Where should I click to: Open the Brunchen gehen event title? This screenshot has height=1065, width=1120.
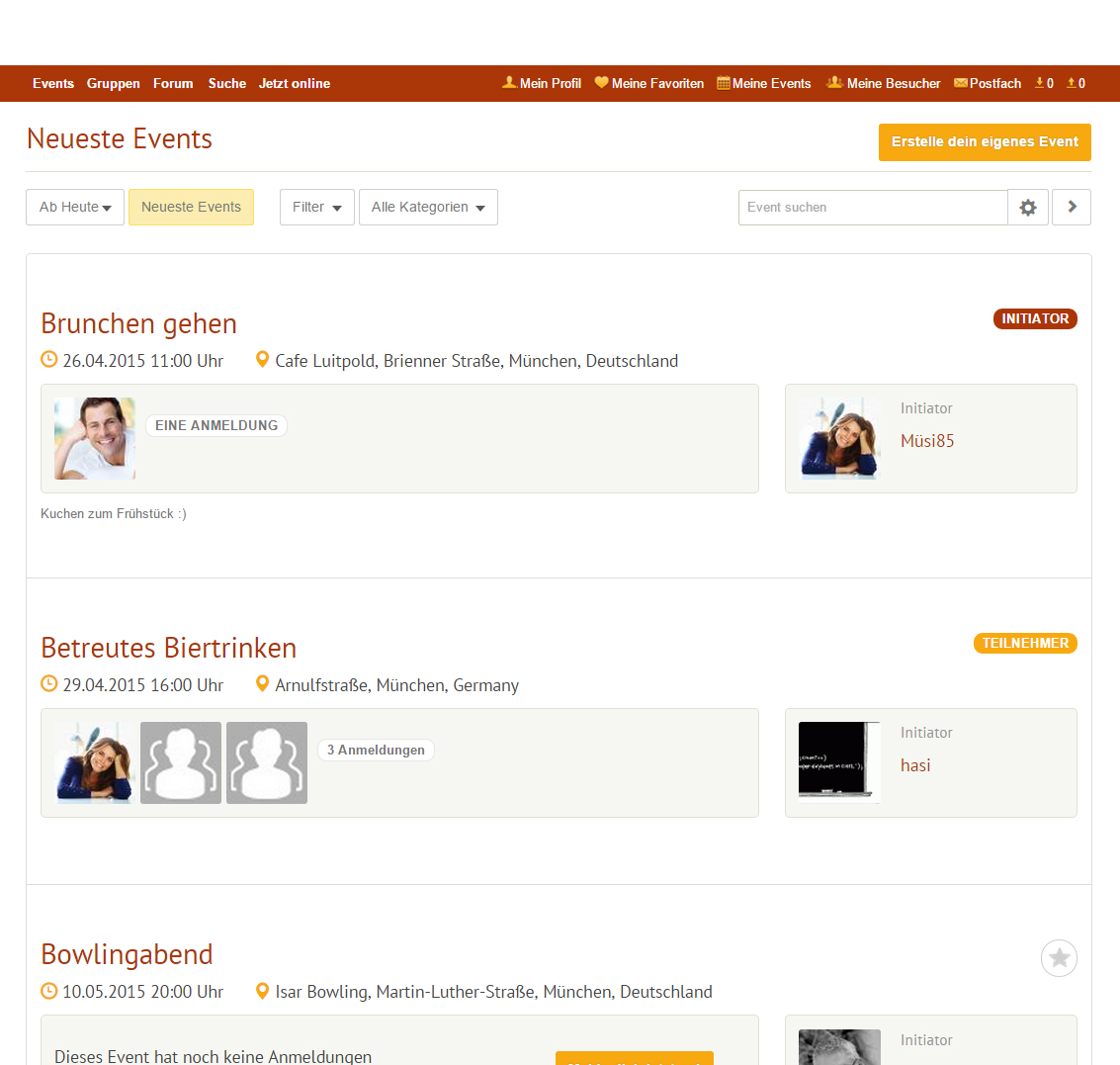pos(138,324)
